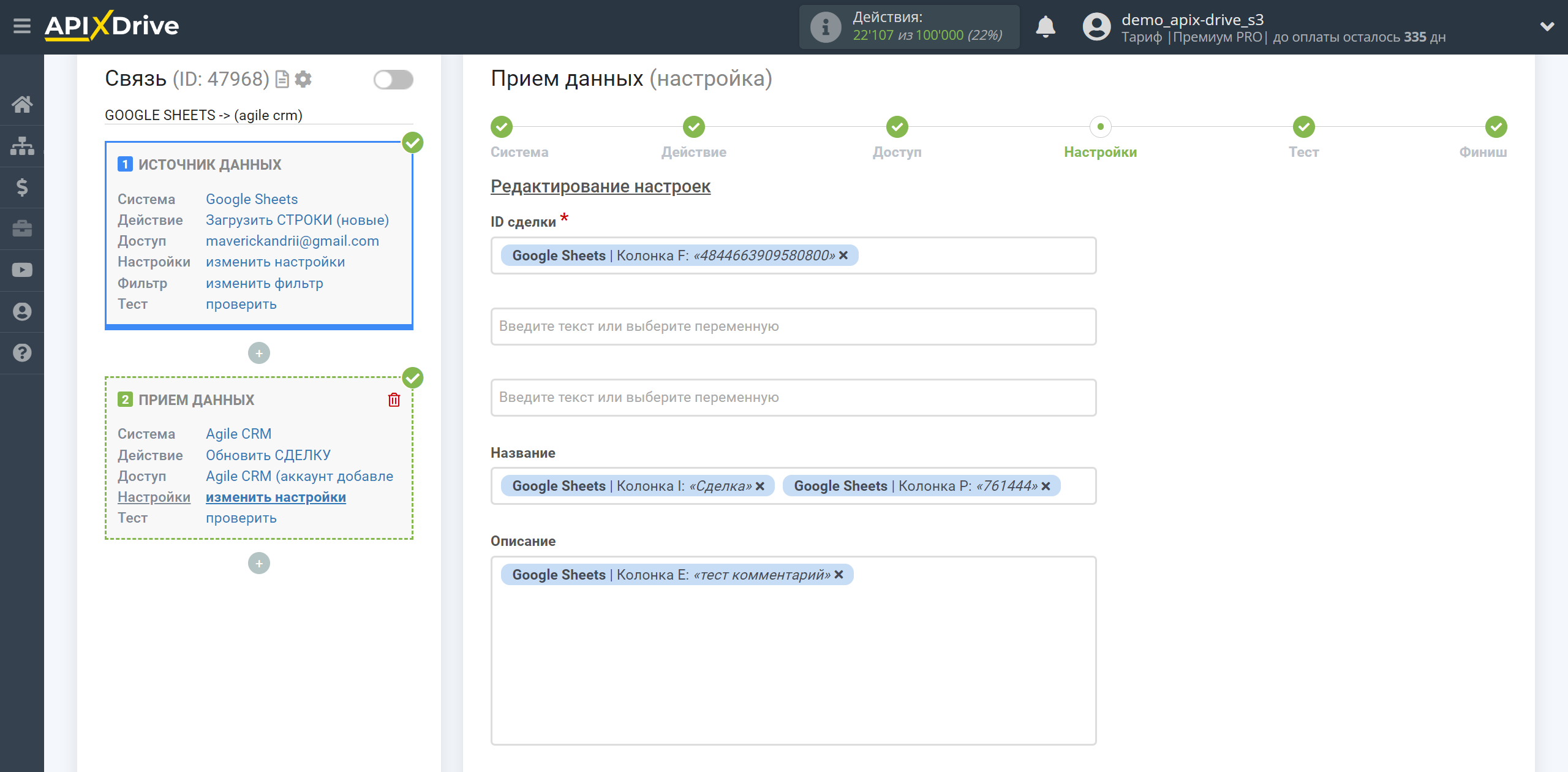Viewport: 1568px width, 772px height.
Task: Open Google Sheets system link
Action: tap(251, 199)
